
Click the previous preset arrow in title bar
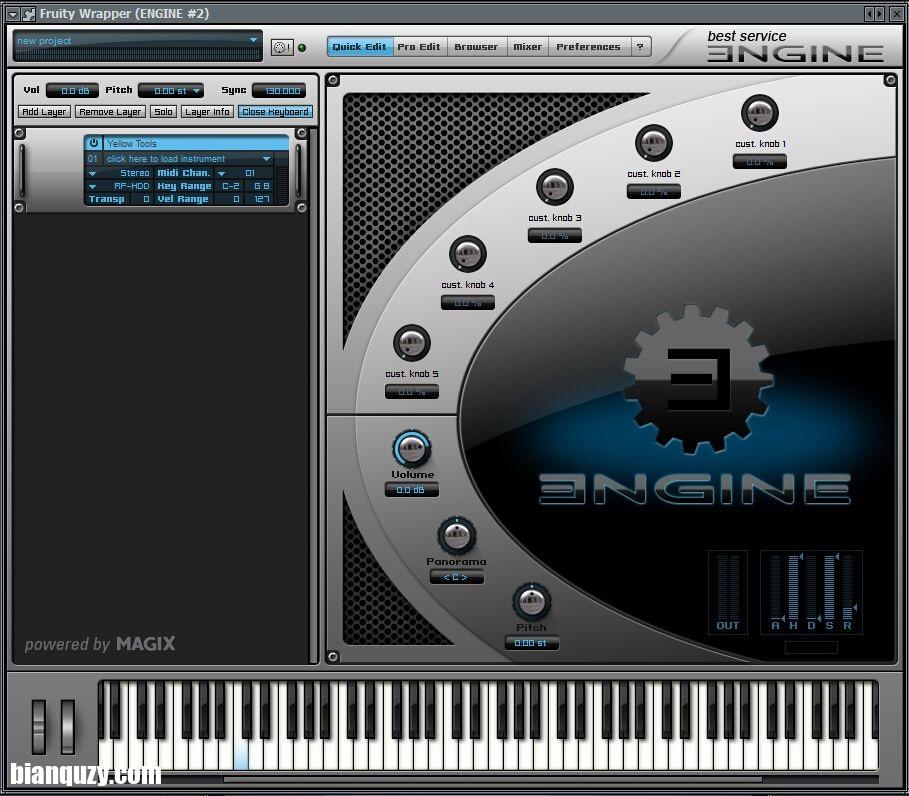pyautogui.click(x=869, y=13)
